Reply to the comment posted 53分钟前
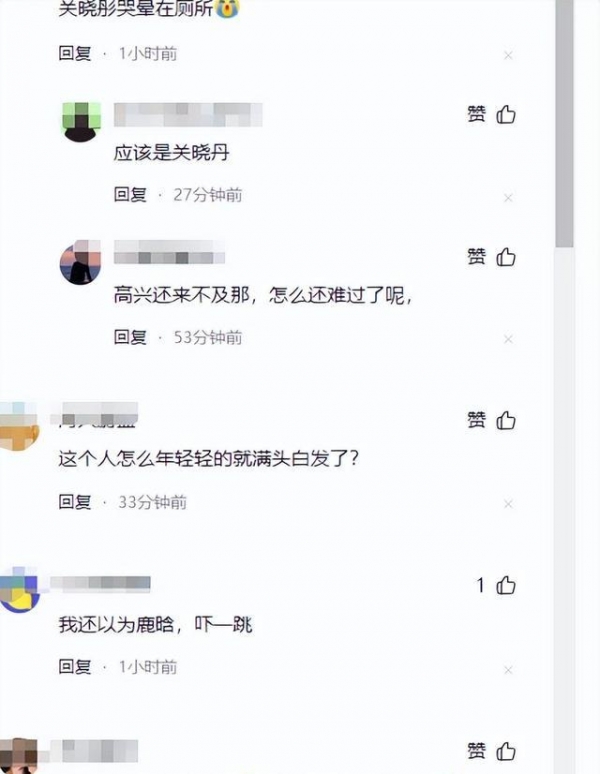The height and width of the screenshot is (774, 600). pos(130,337)
